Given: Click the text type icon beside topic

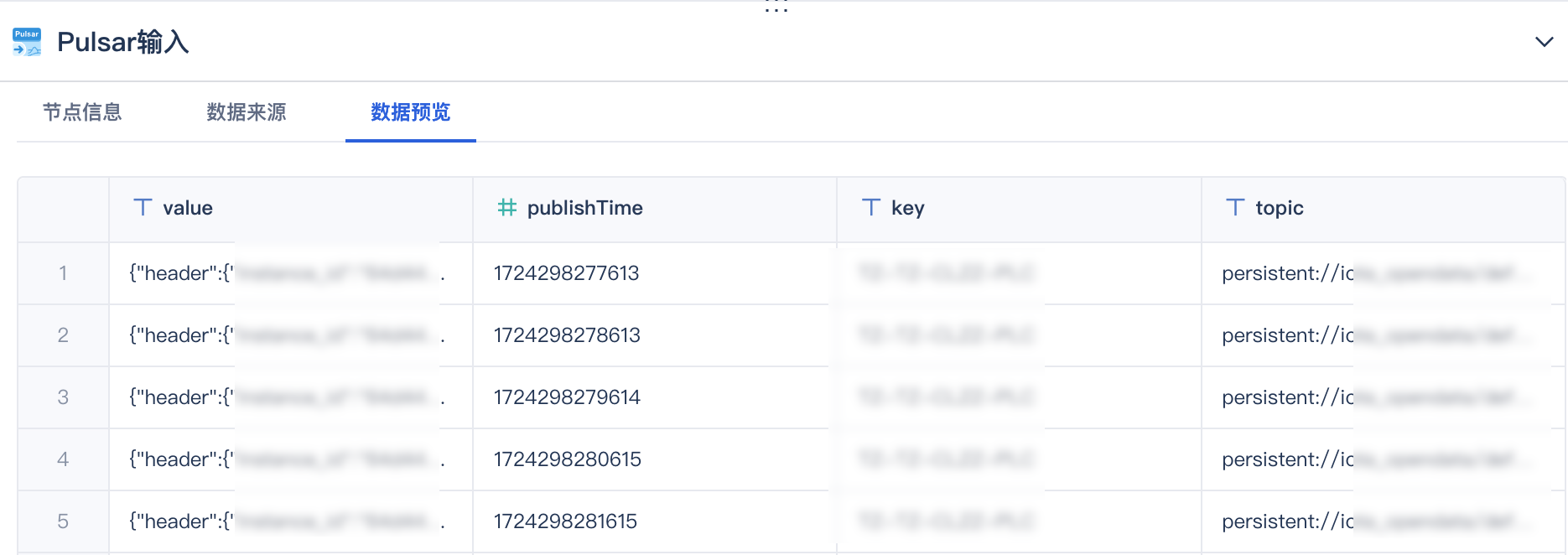Looking at the screenshot, I should (1235, 207).
